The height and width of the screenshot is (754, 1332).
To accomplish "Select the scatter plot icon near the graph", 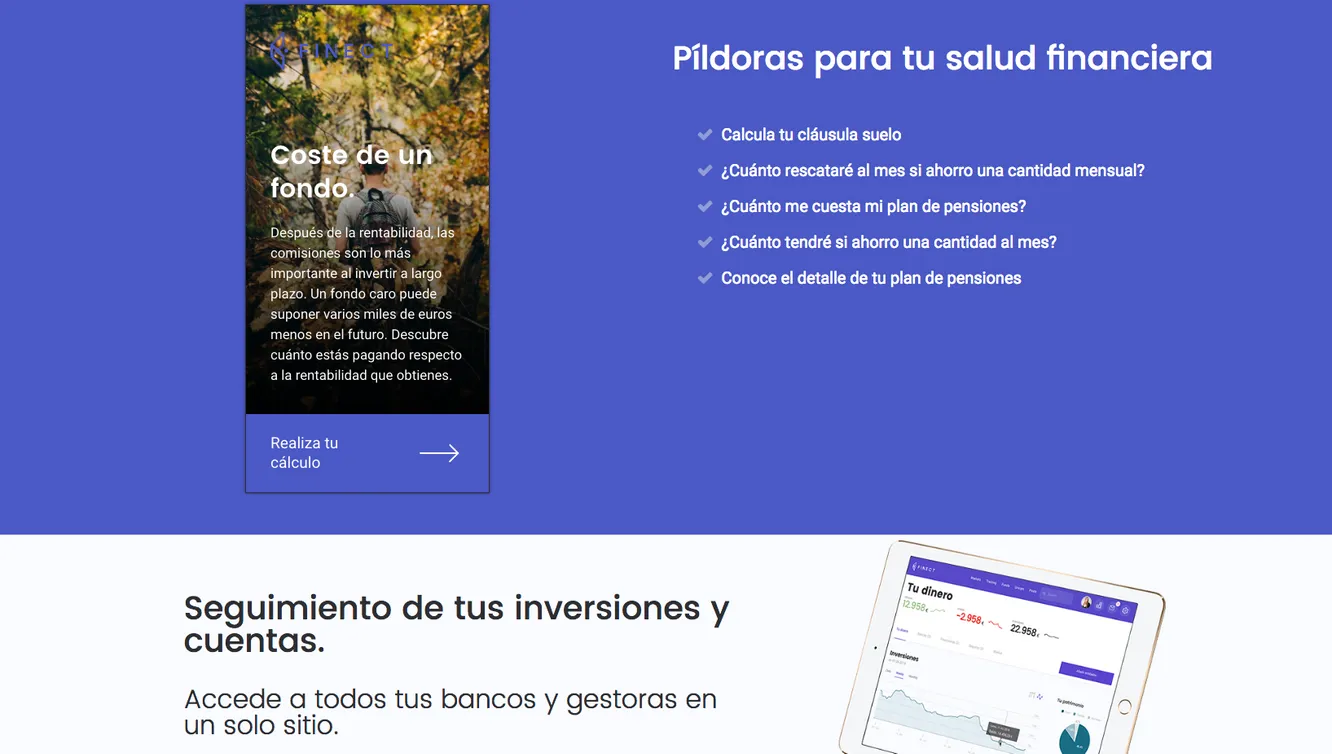I will pos(1040,696).
